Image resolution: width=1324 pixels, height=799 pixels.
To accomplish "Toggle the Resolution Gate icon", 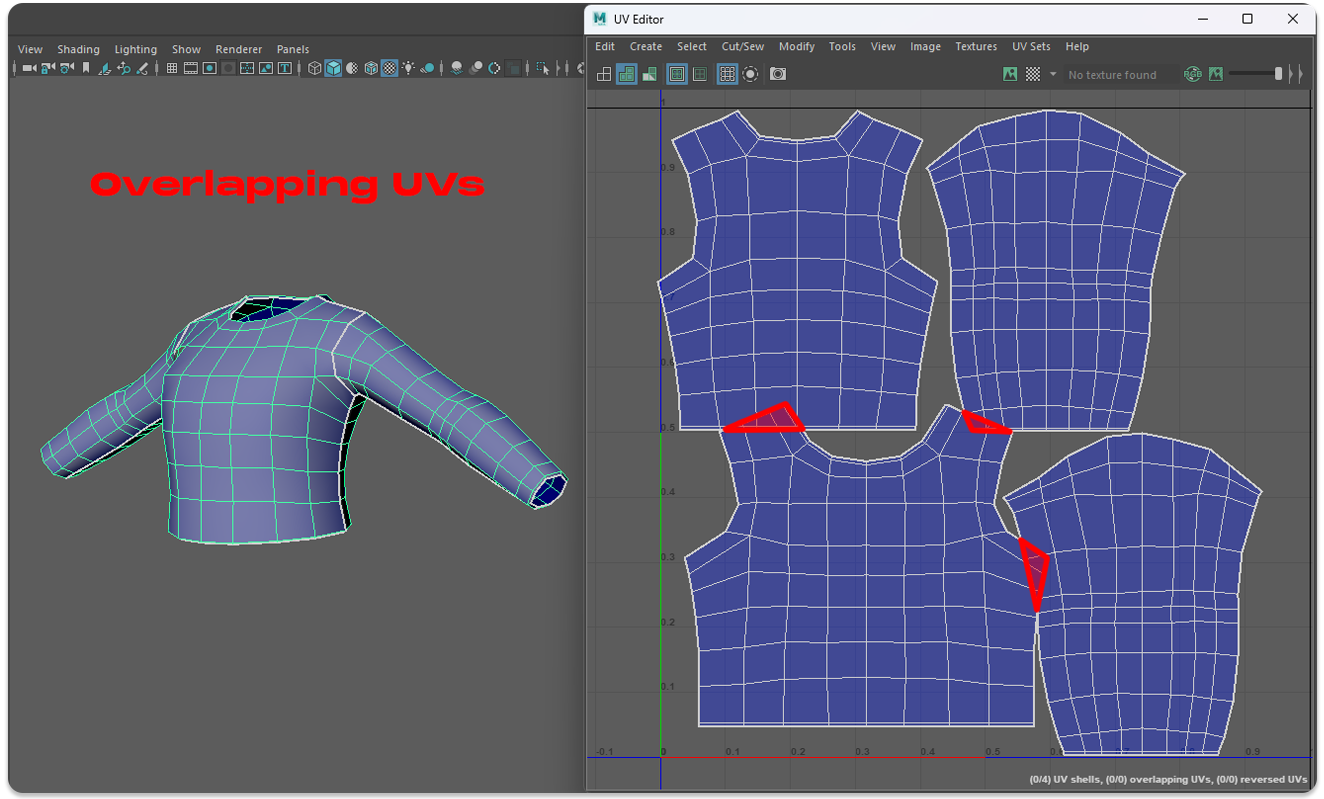I will 210,68.
